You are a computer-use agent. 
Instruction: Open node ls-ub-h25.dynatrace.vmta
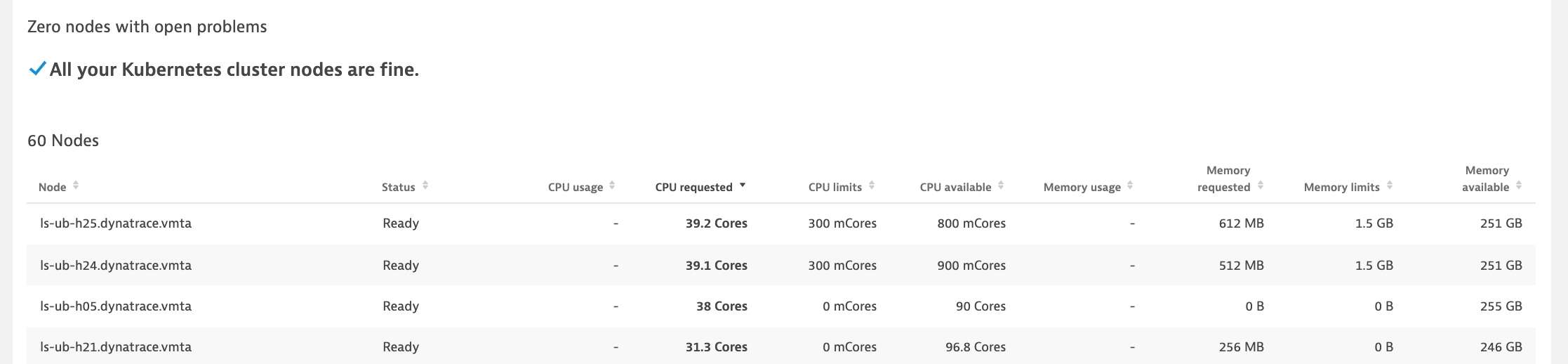[x=116, y=223]
